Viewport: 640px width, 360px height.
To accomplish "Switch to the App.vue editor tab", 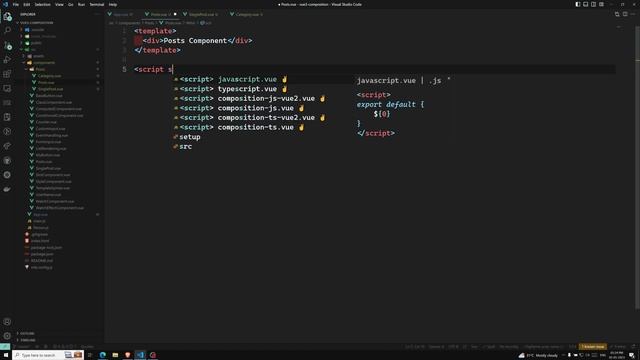I will (121, 14).
